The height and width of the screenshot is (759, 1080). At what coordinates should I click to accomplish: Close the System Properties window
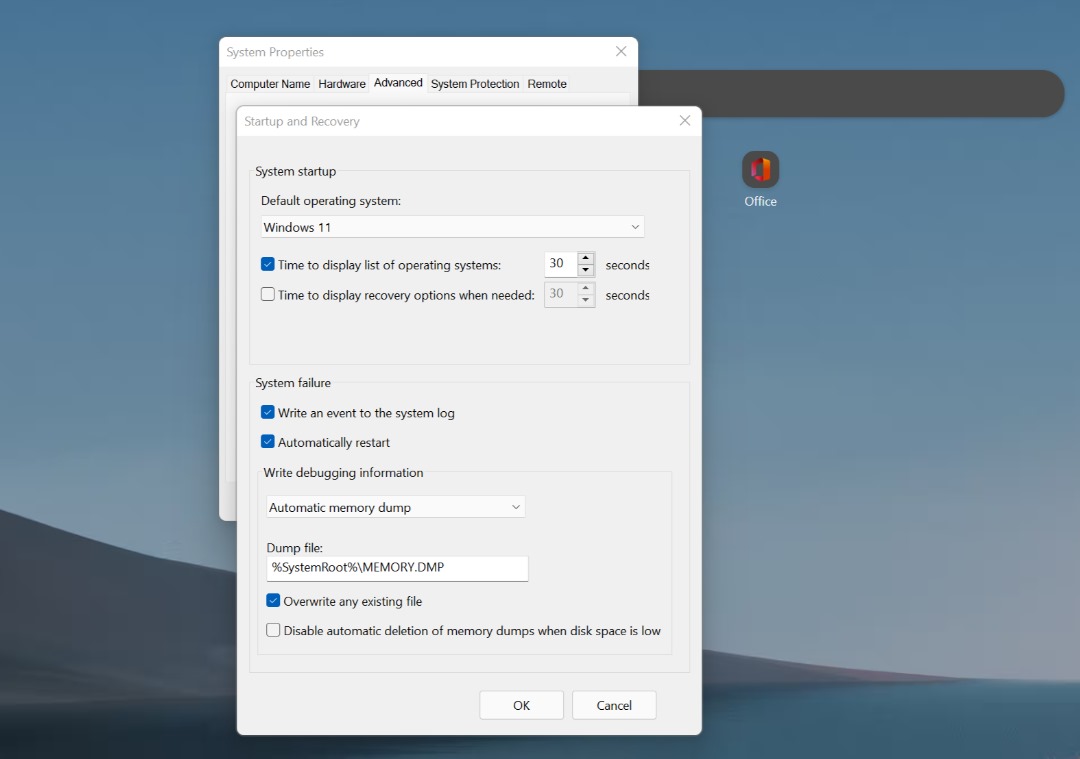(x=621, y=52)
